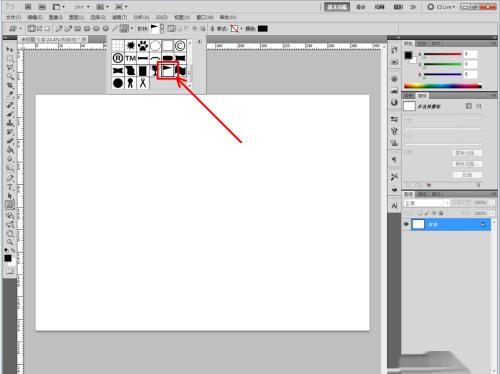Image resolution: width=500 pixels, height=374 pixels.
Task: Open the File menu
Action: 14,17
